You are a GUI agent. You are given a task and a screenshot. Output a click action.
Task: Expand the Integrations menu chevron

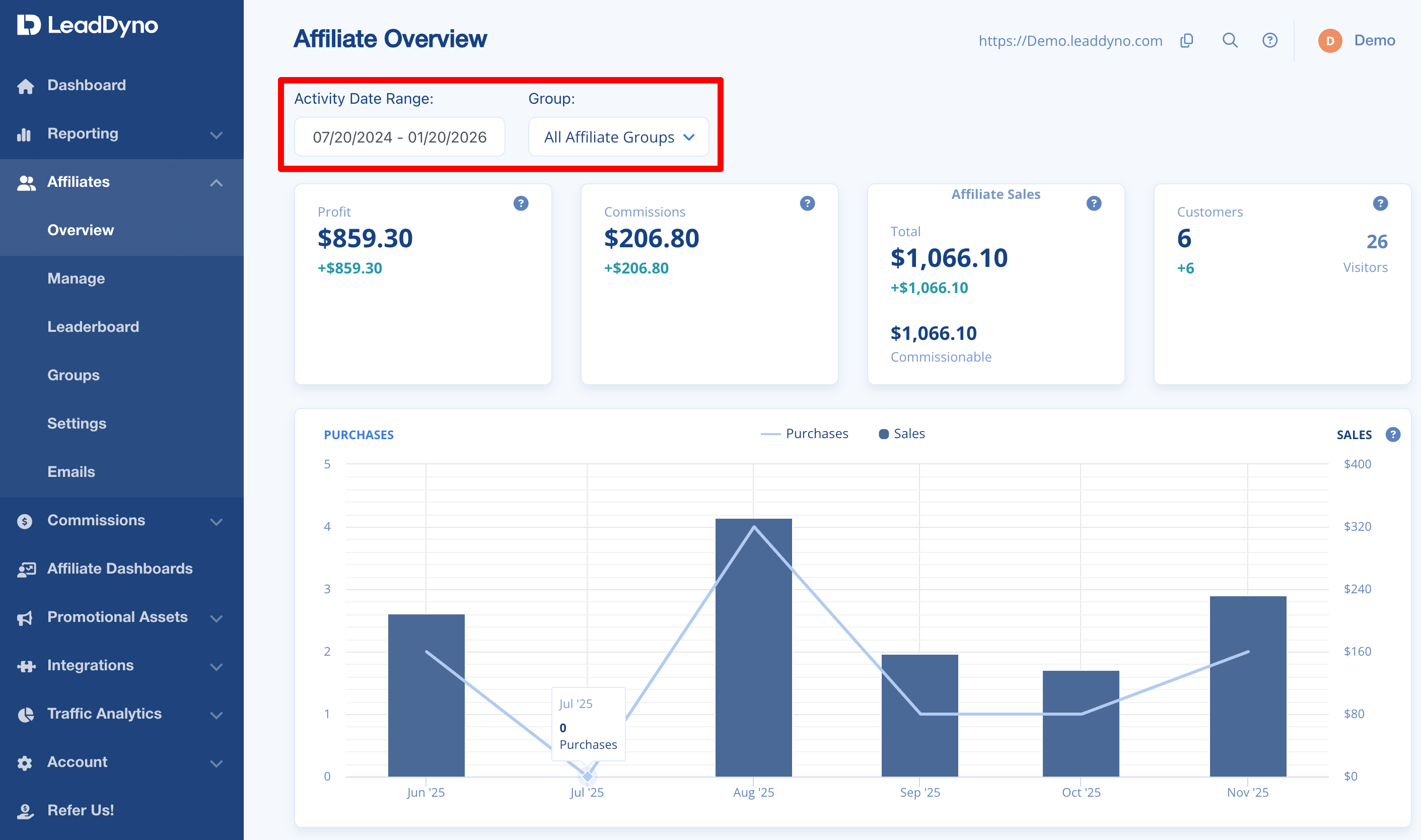click(x=216, y=667)
